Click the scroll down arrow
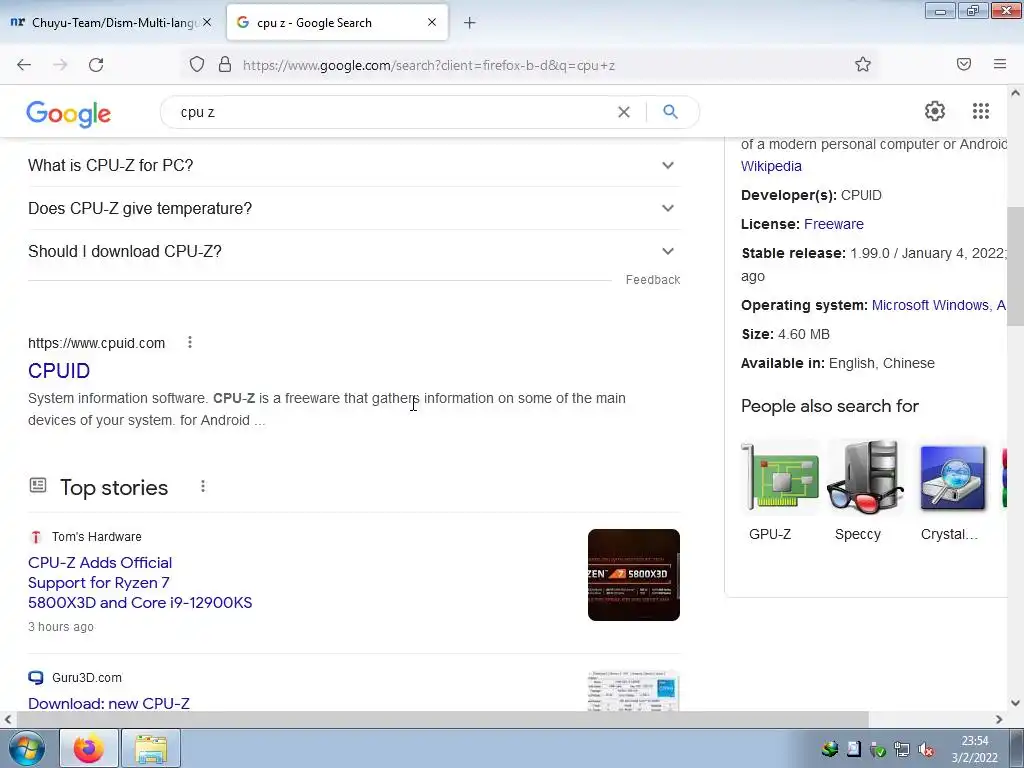1024x768 pixels. [1015, 703]
